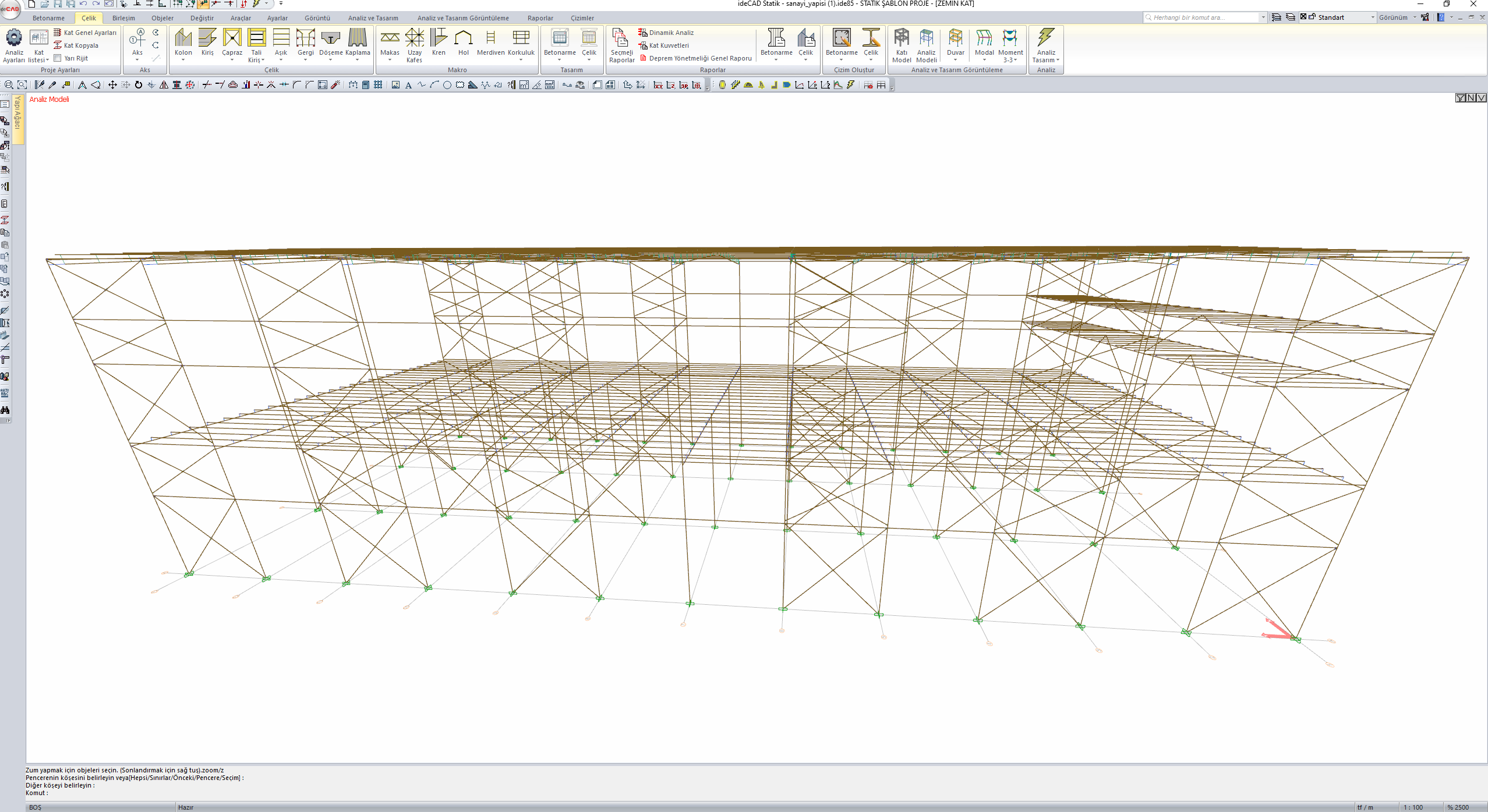1488x812 pixels.
Task: Switch to the Betonarme ribbon tab
Action: point(48,18)
